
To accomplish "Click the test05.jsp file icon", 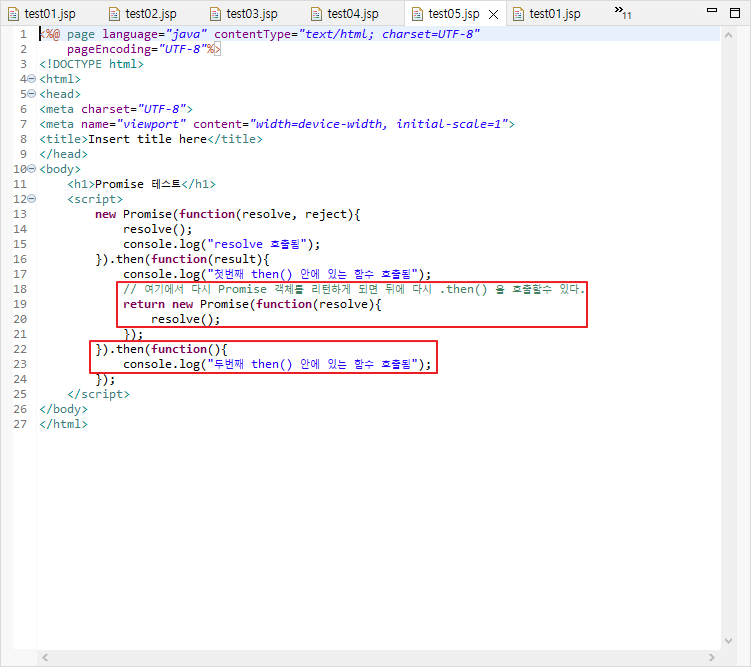I will 417,14.
